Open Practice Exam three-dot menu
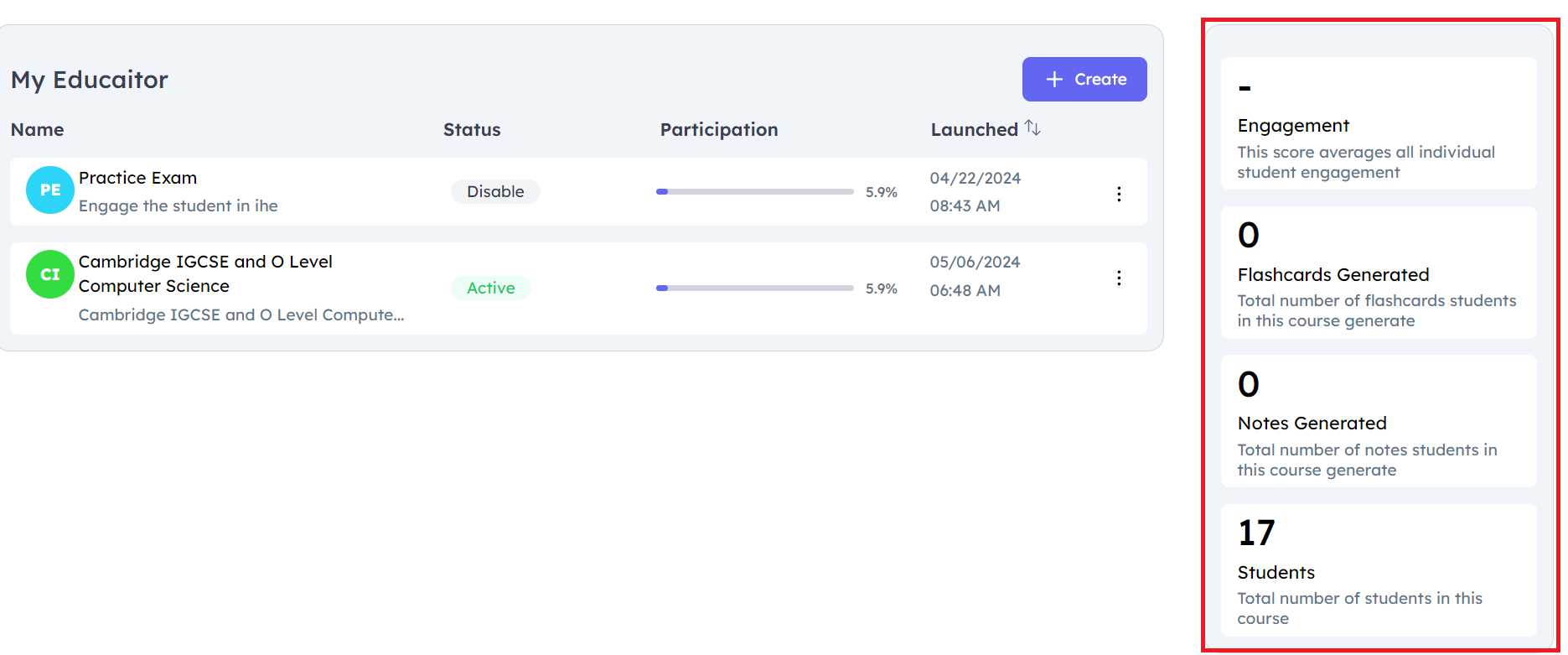This screenshot has height=655, width=1568. click(x=1119, y=194)
